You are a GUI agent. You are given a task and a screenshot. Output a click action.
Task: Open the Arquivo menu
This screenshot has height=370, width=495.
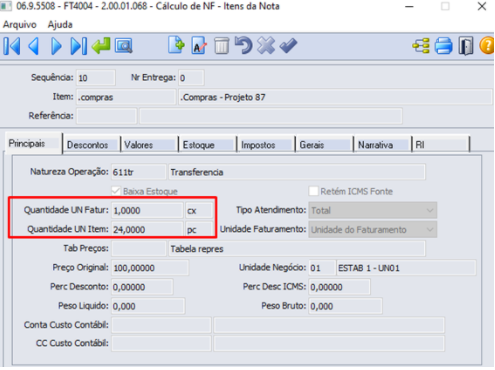click(x=20, y=25)
